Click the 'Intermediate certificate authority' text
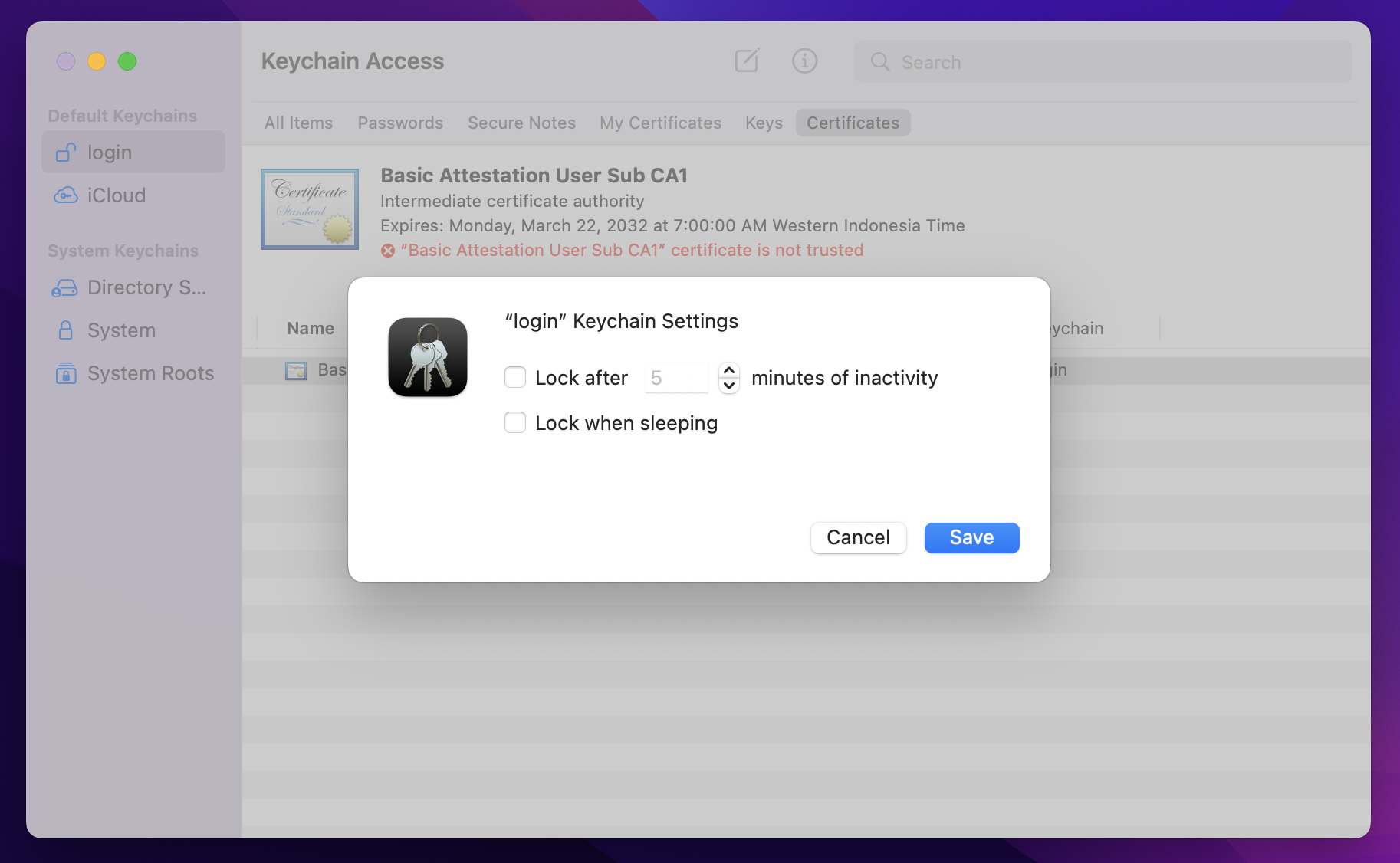 tap(512, 202)
